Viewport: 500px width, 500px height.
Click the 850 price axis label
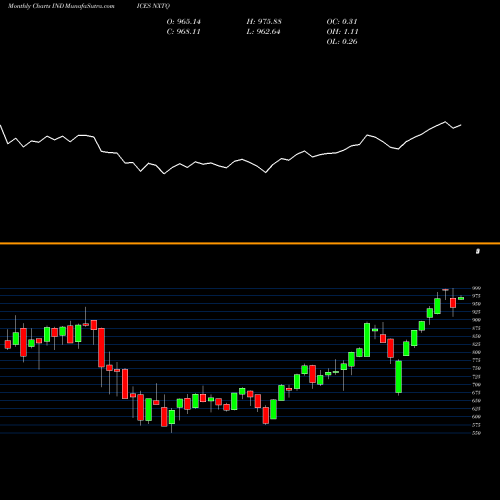click(x=476, y=336)
